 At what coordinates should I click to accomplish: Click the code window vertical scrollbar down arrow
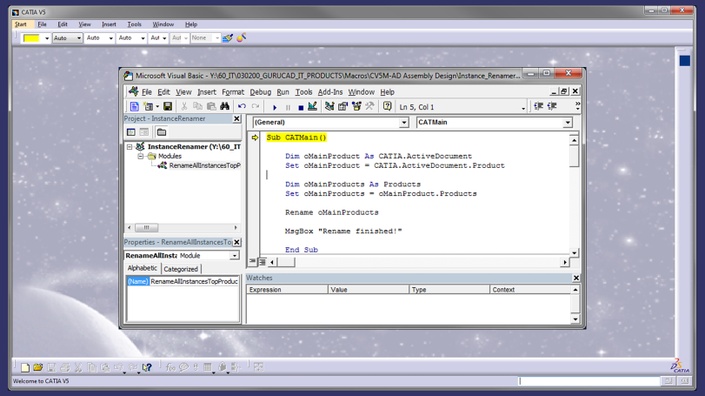(574, 253)
